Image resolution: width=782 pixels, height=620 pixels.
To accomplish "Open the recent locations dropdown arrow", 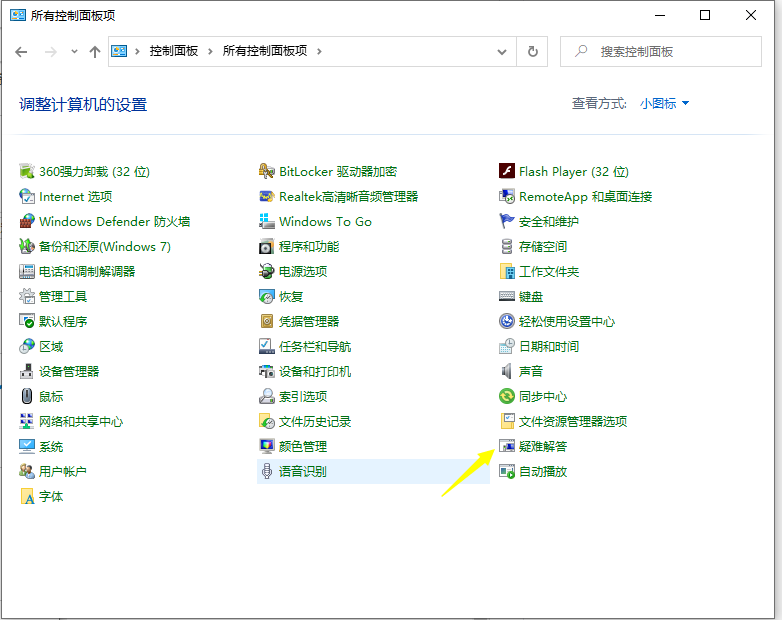I will tap(73, 52).
